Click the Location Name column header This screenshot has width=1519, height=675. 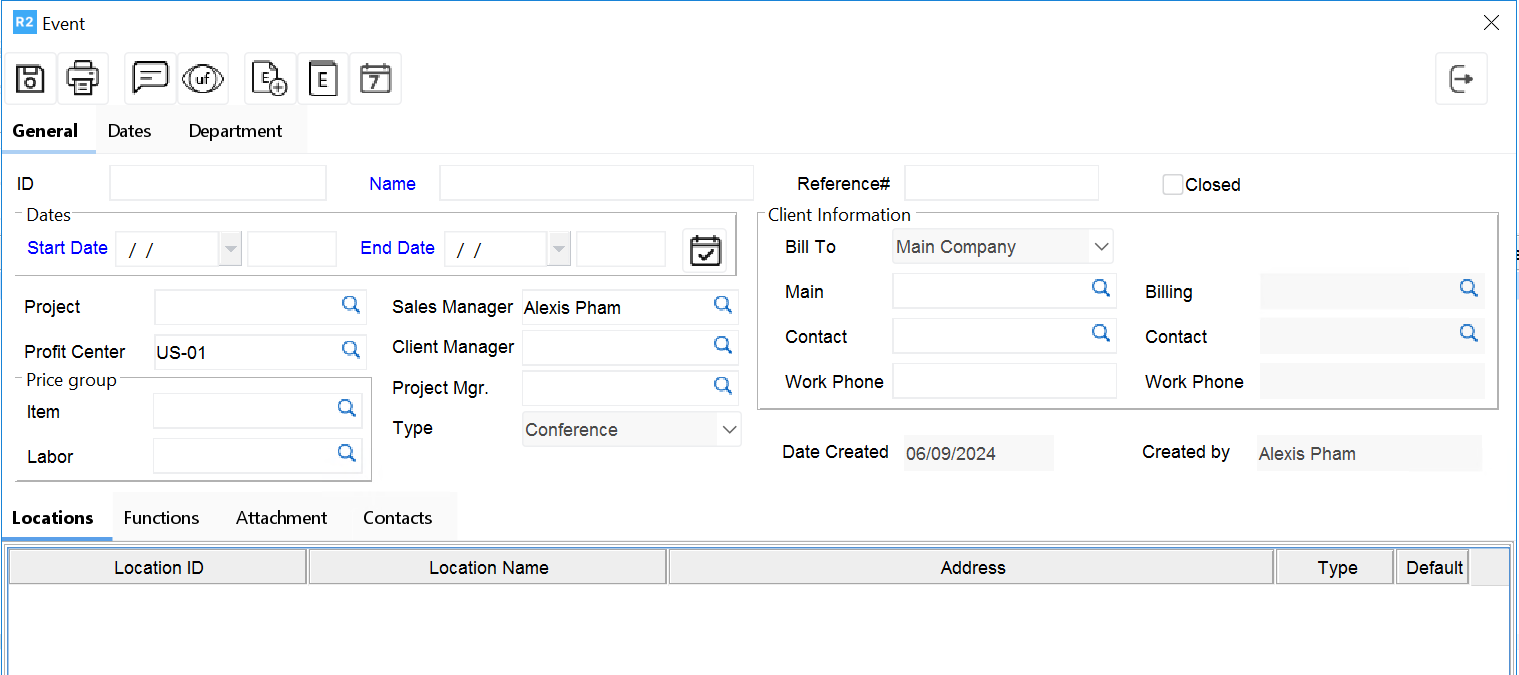[x=488, y=568]
